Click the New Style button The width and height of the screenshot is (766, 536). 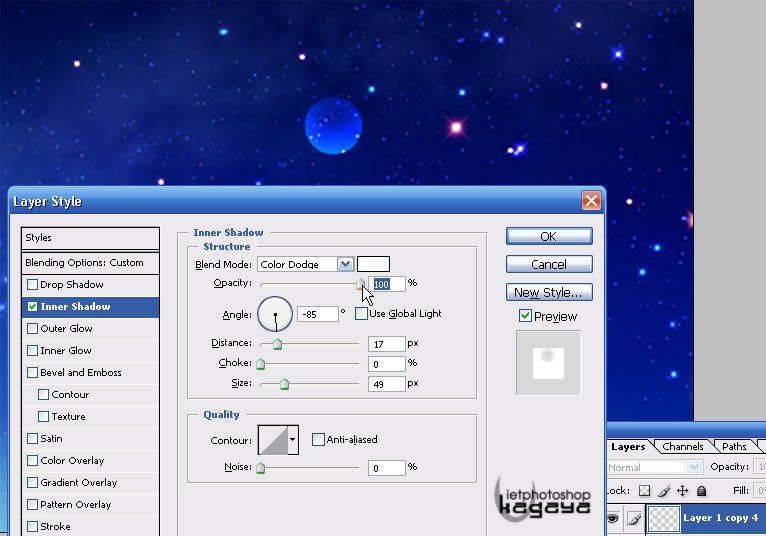click(x=549, y=292)
